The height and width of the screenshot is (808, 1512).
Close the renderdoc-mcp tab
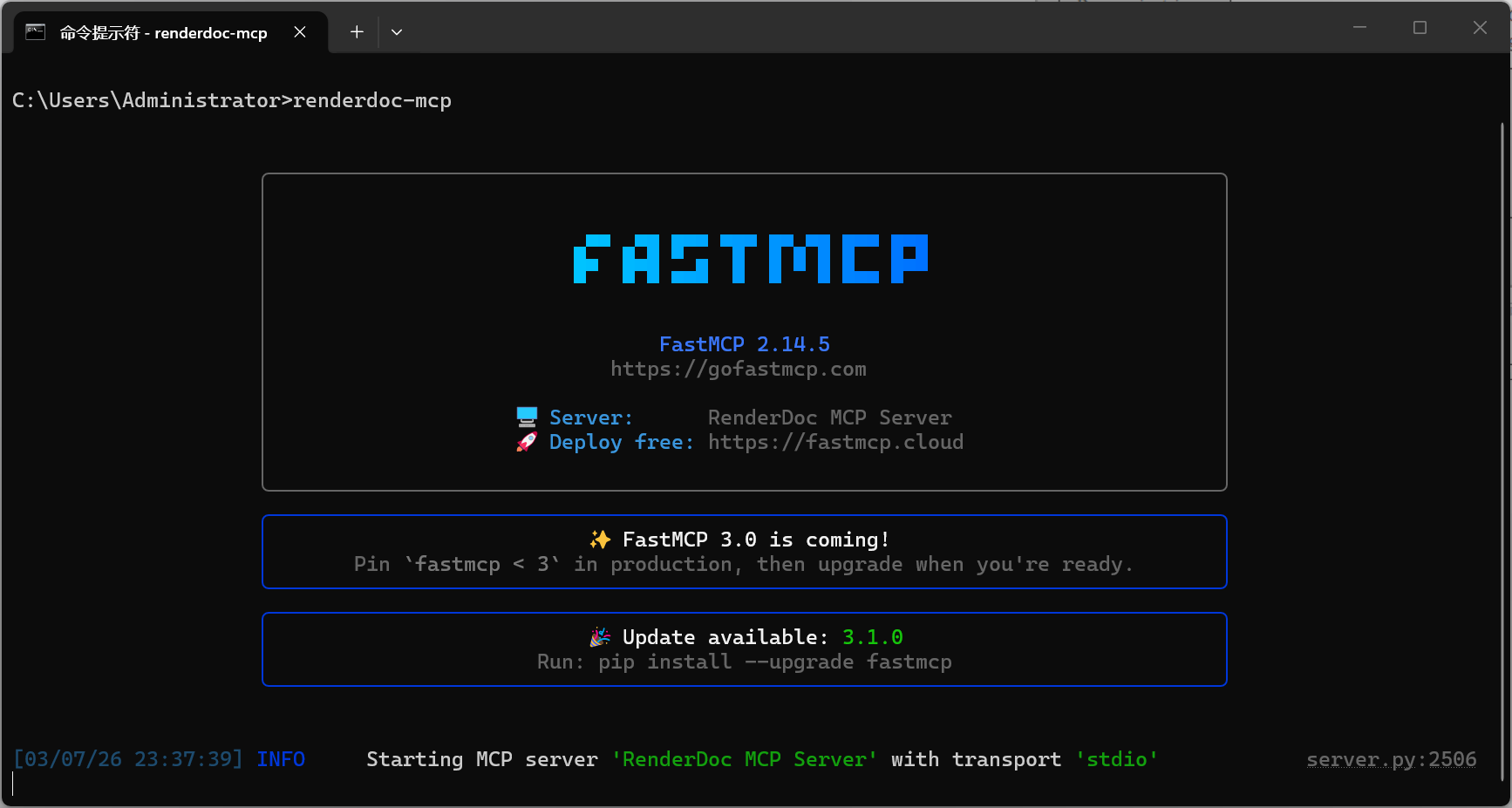pos(300,32)
